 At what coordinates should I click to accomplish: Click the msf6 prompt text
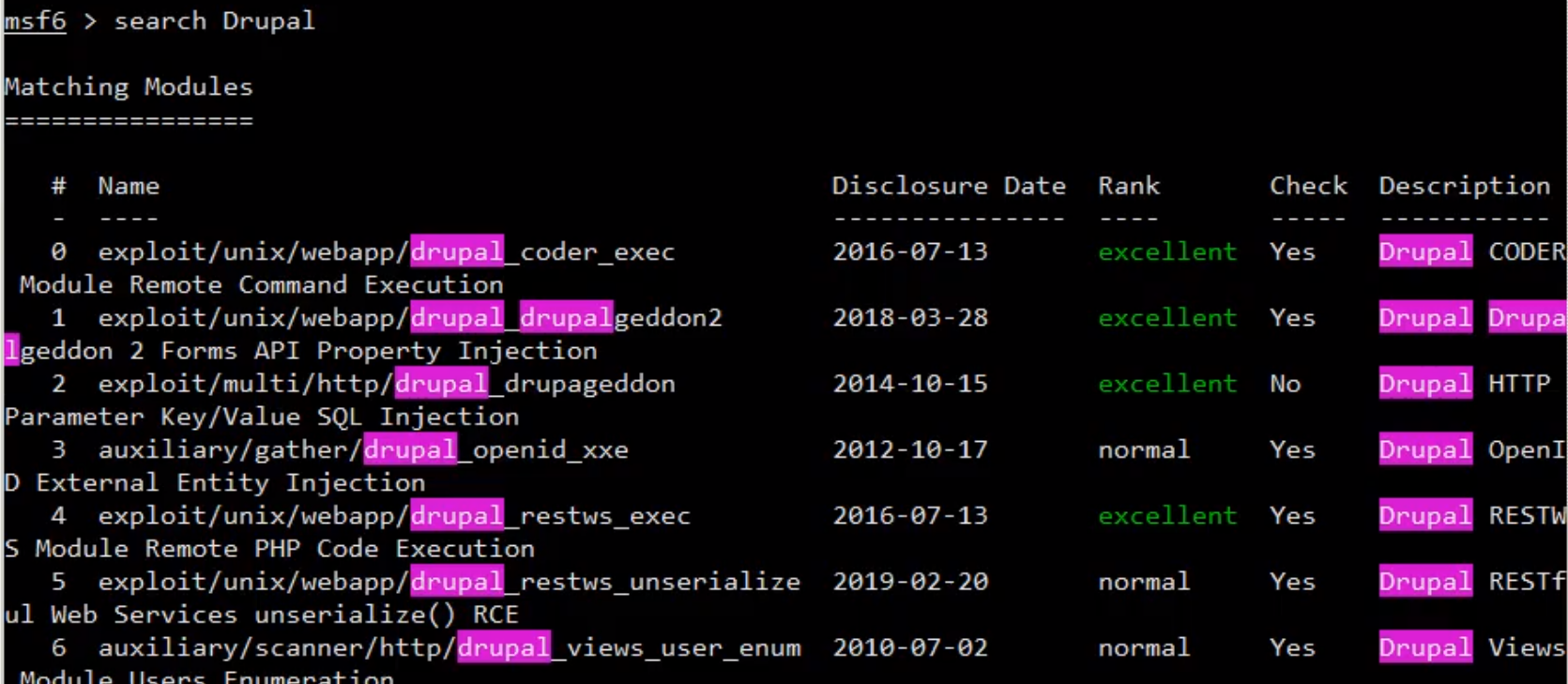click(x=36, y=21)
